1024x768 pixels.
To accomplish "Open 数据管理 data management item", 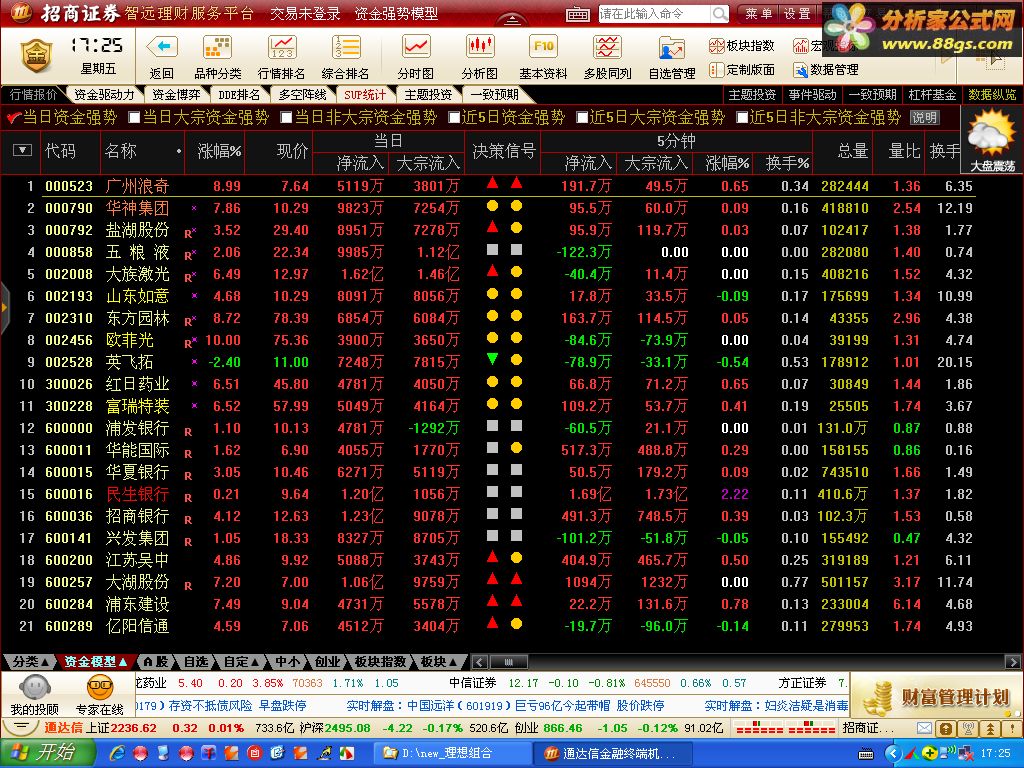I will [825, 69].
